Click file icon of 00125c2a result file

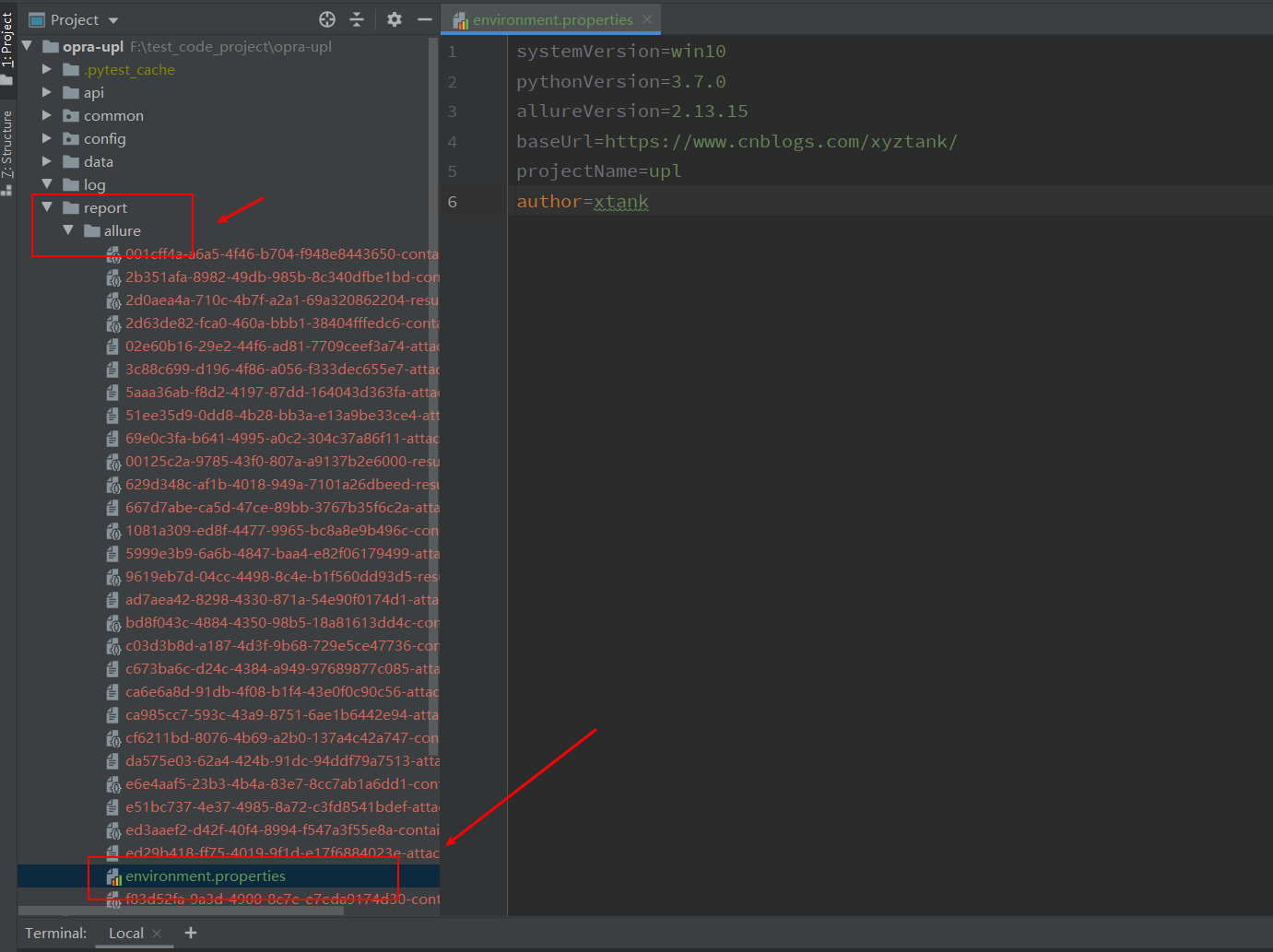point(113,462)
